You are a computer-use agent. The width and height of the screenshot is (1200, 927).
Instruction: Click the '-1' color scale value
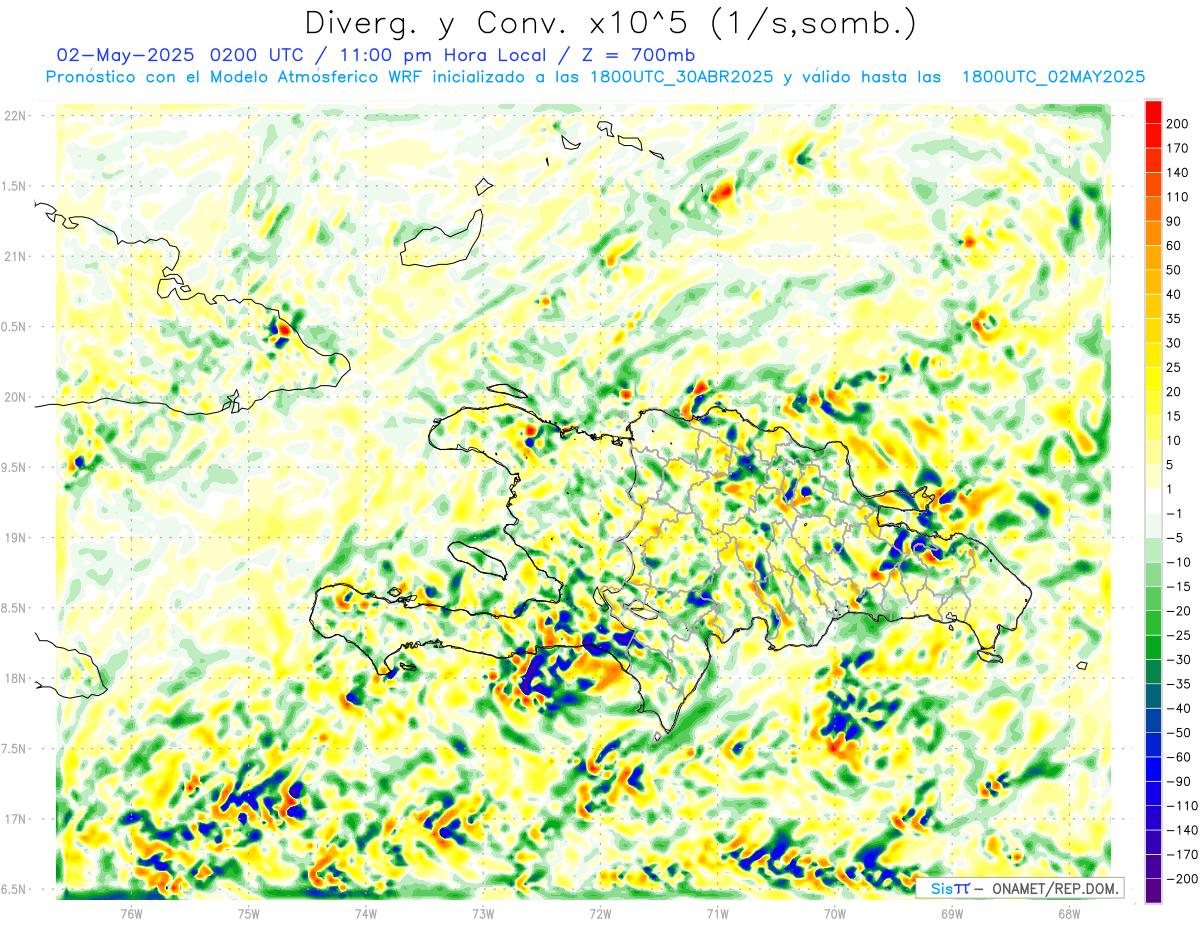tap(1174, 514)
